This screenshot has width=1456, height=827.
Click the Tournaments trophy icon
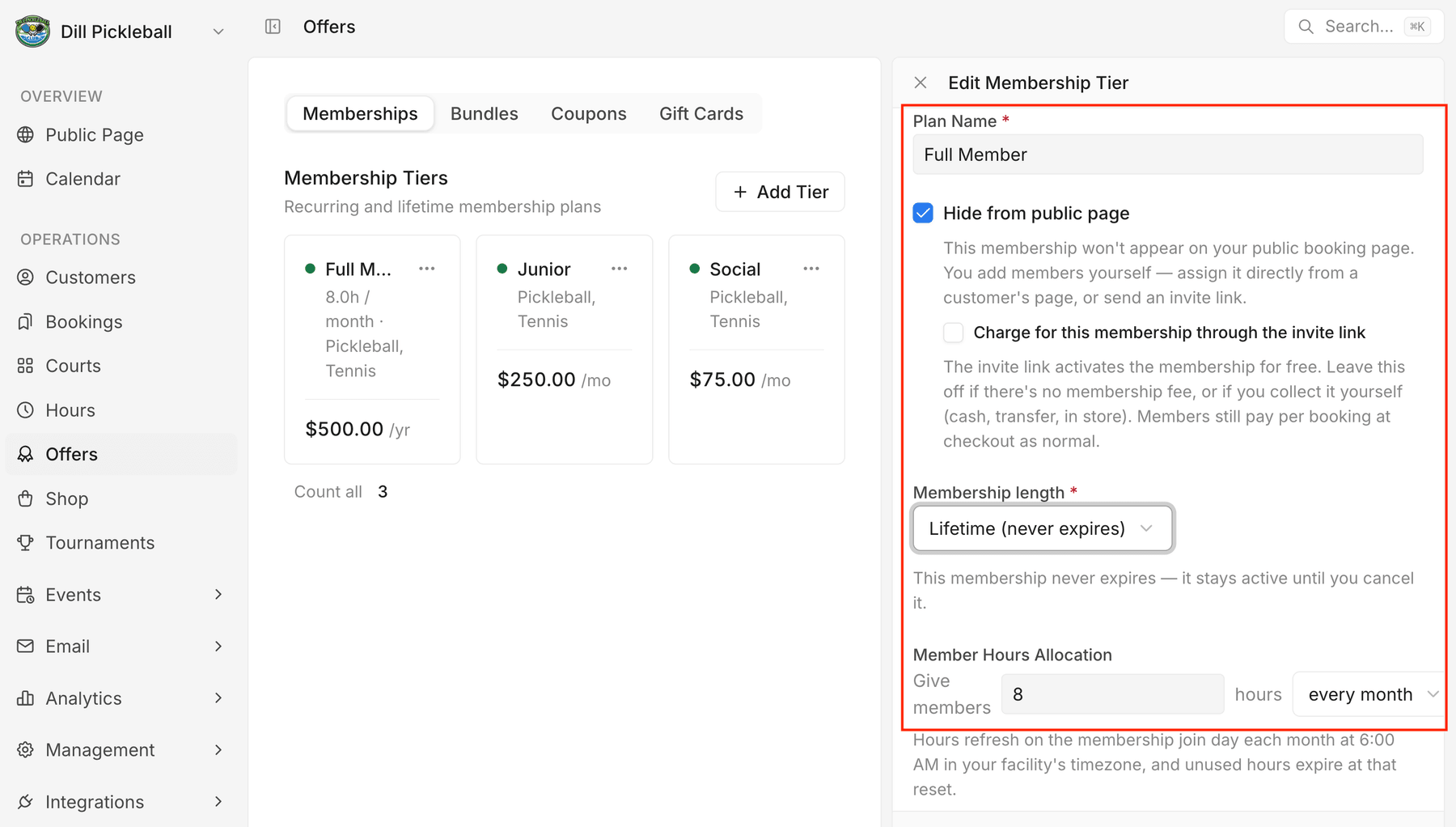(26, 542)
